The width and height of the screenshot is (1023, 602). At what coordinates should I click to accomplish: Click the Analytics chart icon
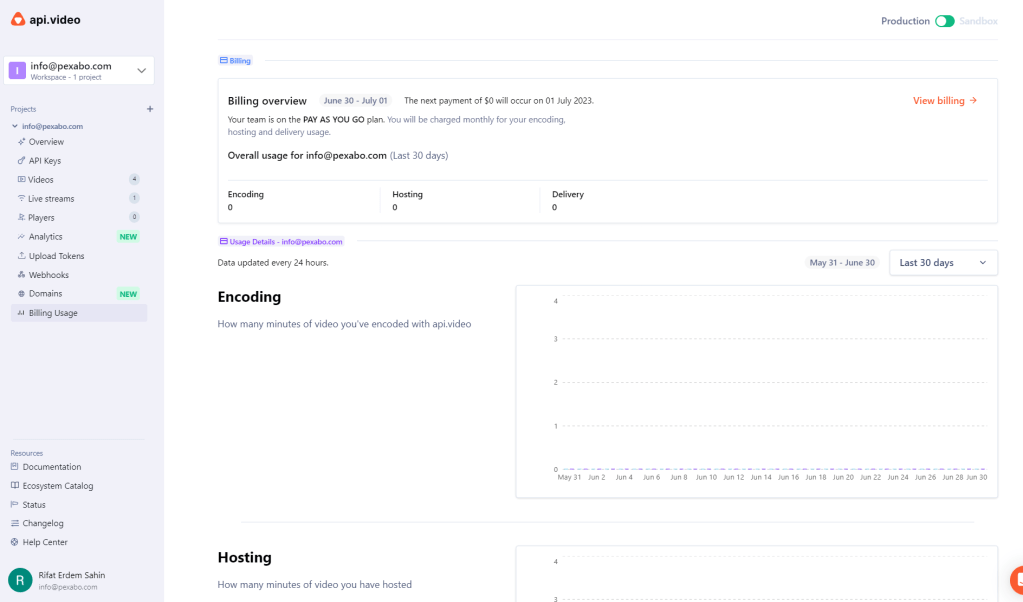point(22,237)
